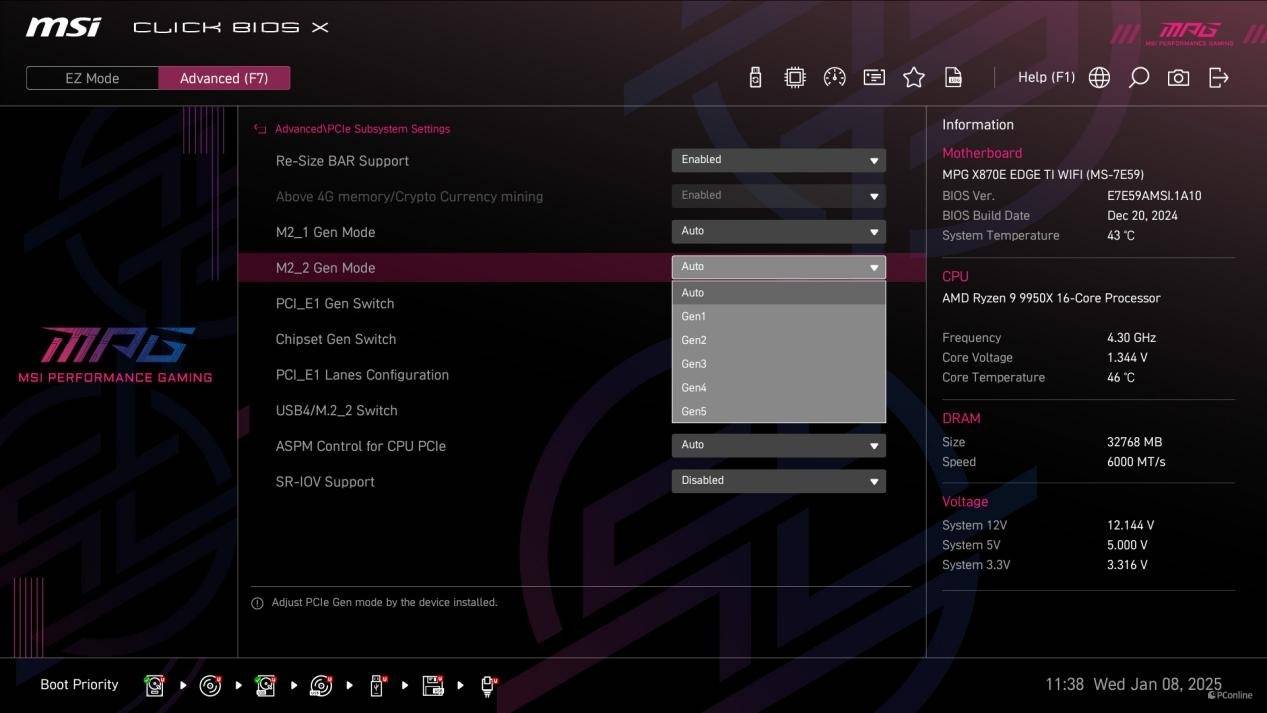Open the M2_1 Gen Mode dropdown

point(778,231)
